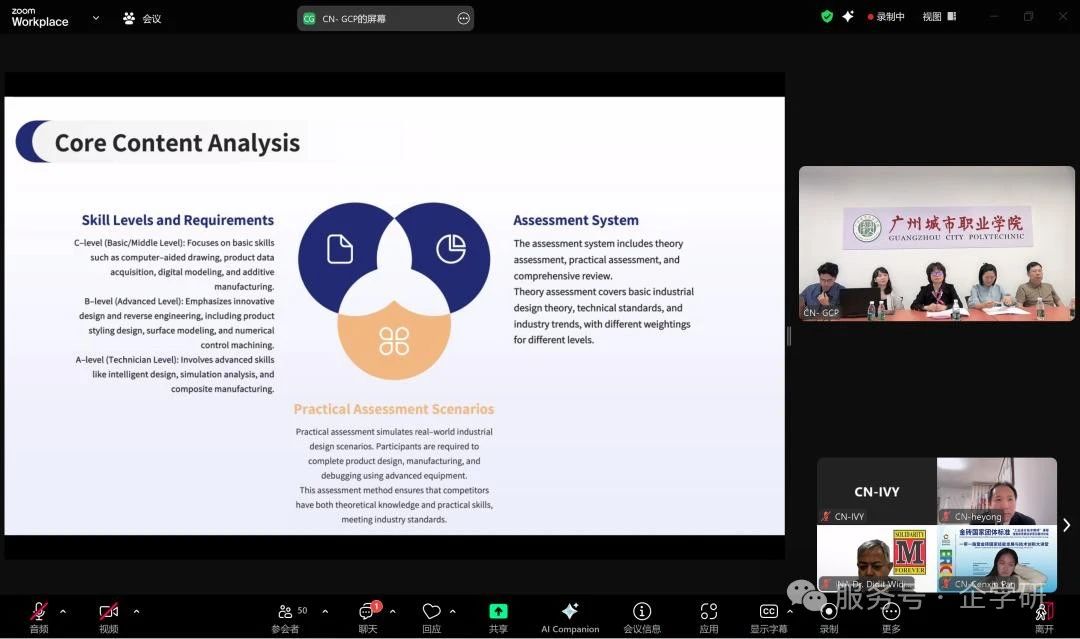1080x639 pixels.
Task: Open the participants panel
Action: pos(285,612)
